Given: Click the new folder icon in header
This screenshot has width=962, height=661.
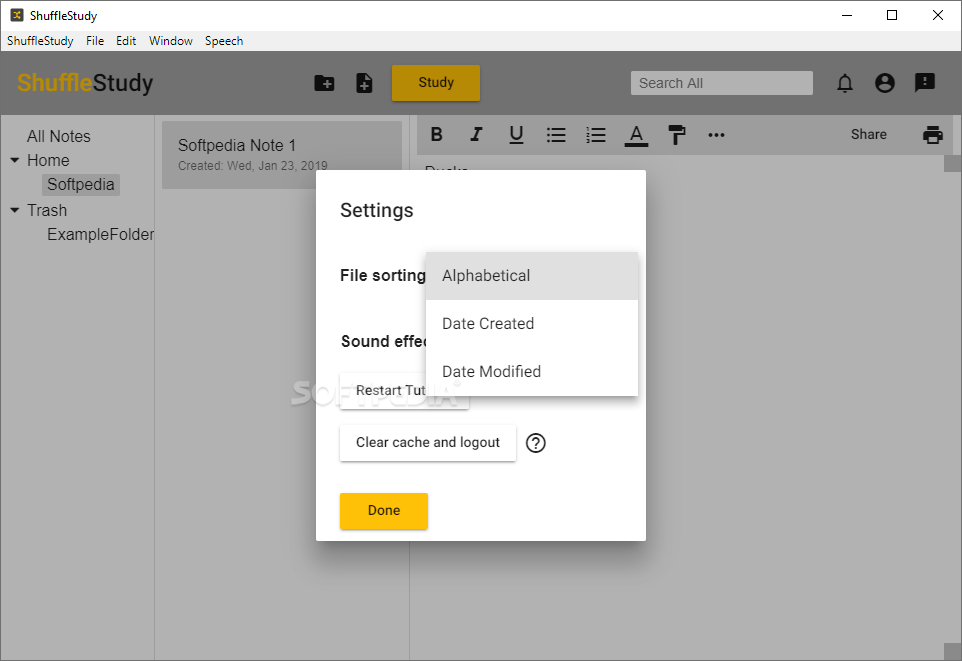Looking at the screenshot, I should click(x=324, y=83).
